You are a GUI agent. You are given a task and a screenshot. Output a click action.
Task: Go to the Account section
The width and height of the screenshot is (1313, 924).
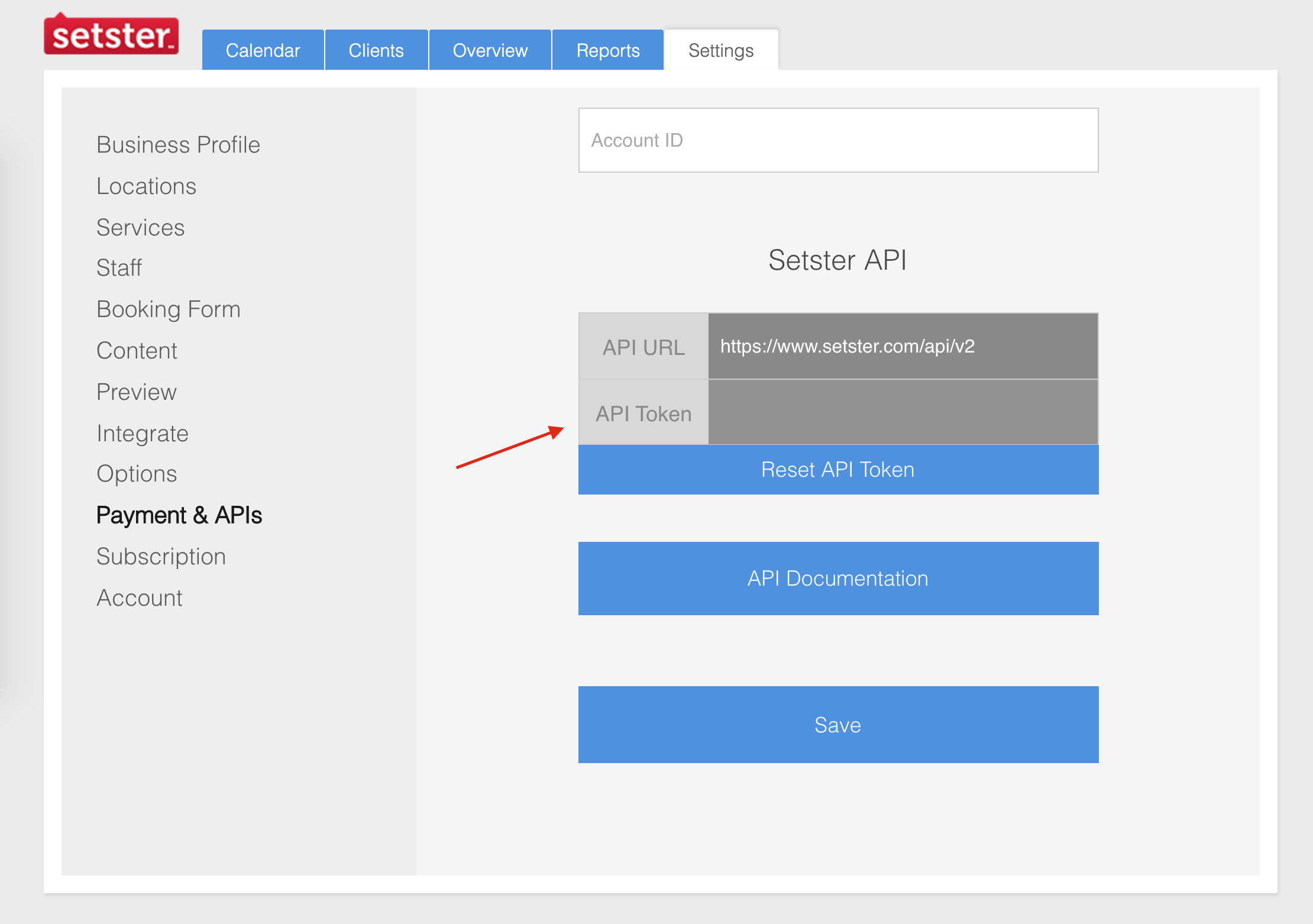pos(140,597)
